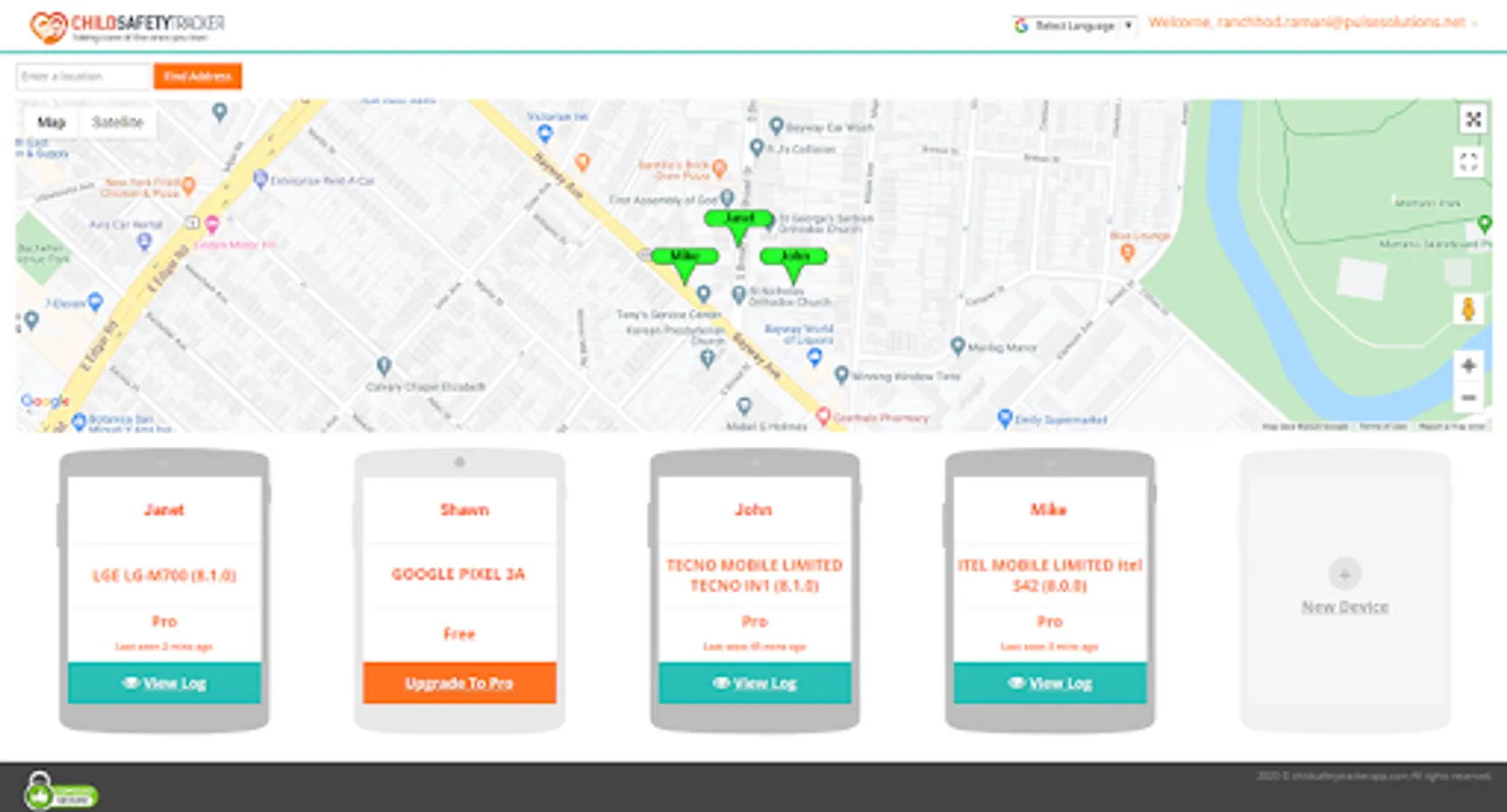Click the St Nicholas Orthodox Church pin
The image size is (1507, 812).
pyautogui.click(x=738, y=295)
